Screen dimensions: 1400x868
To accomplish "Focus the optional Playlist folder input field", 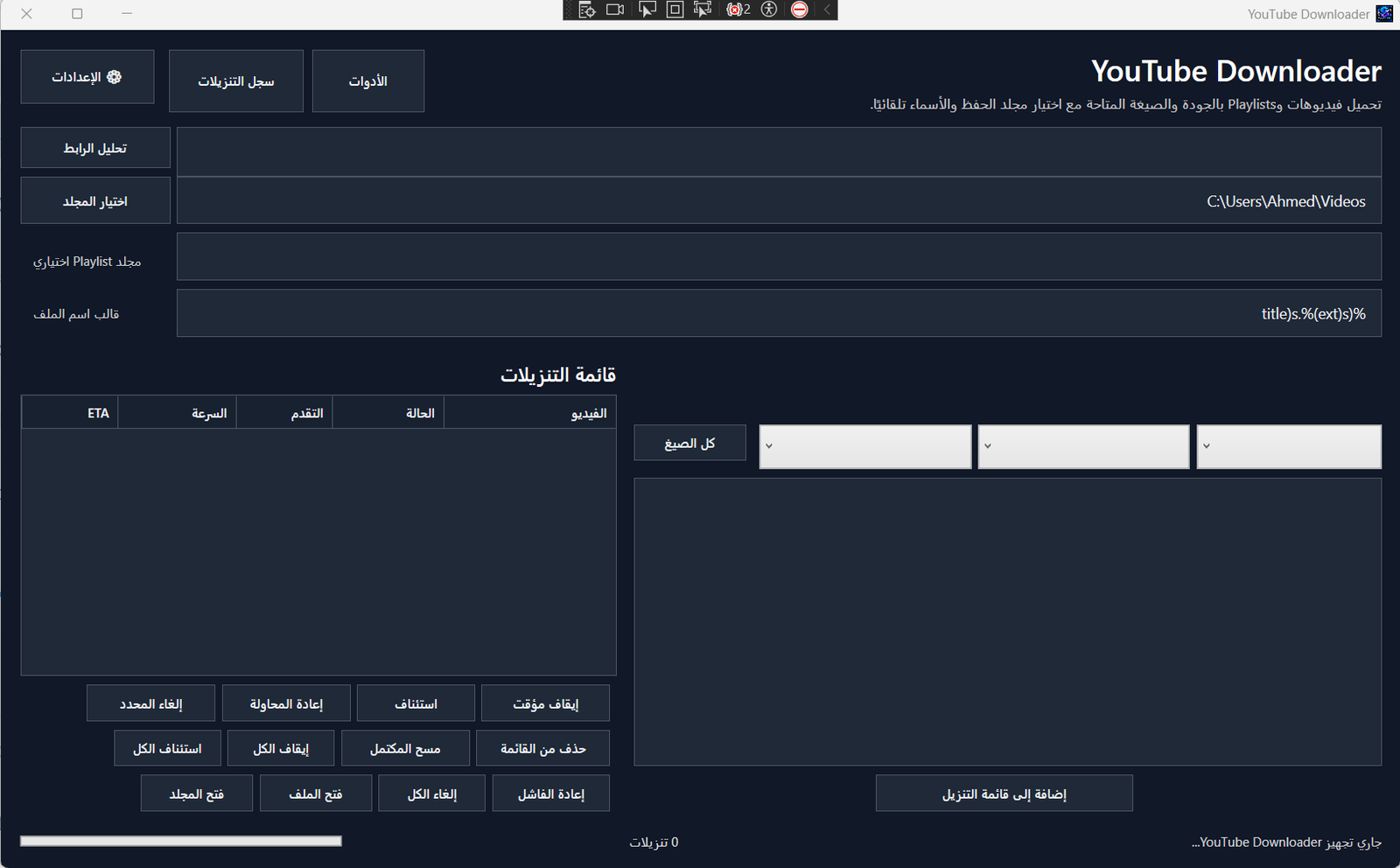I will (779, 256).
